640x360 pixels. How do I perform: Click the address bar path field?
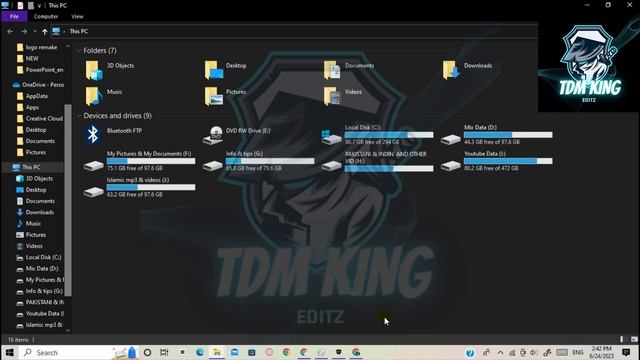293,31
